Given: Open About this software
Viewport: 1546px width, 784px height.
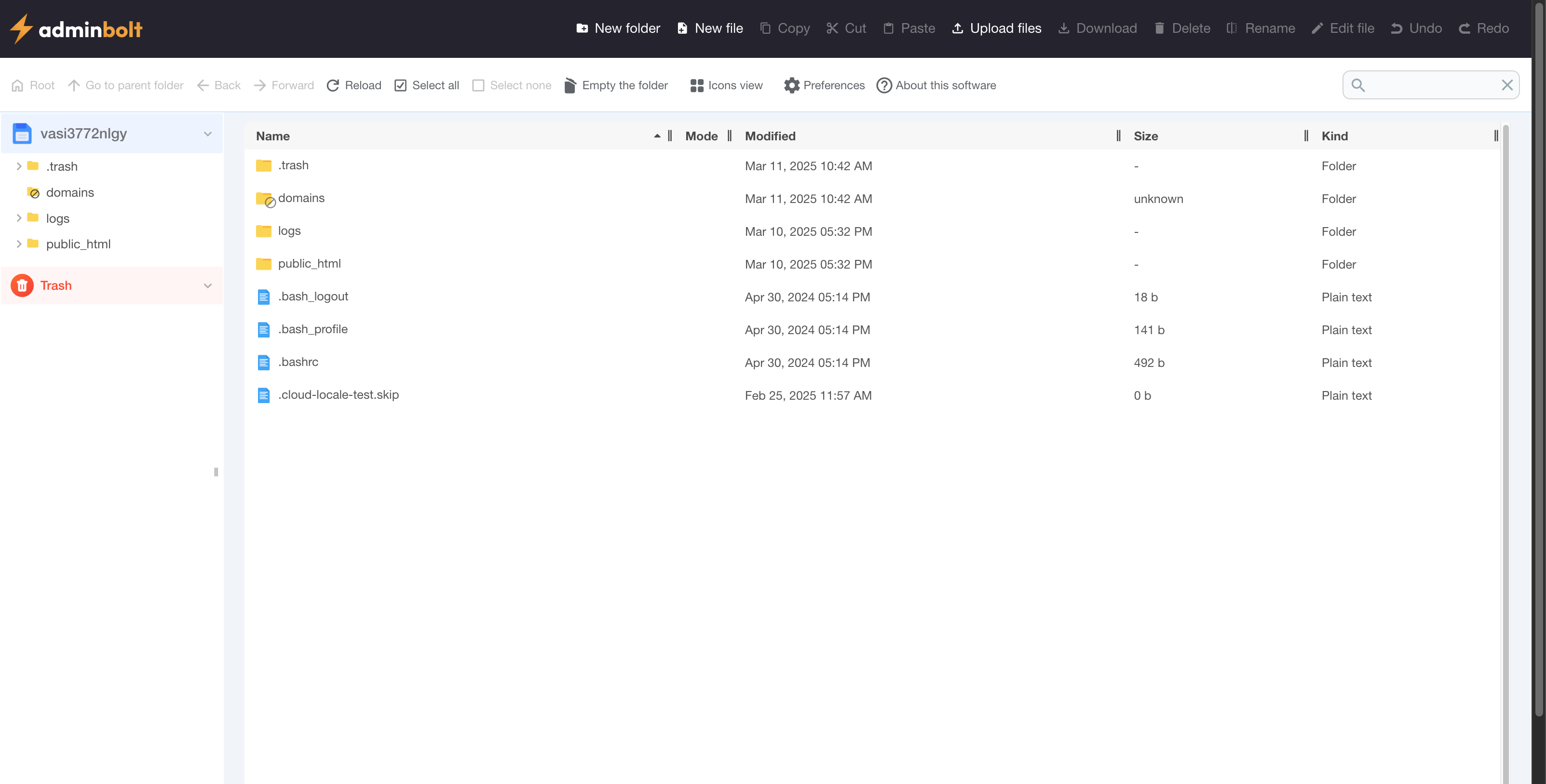Looking at the screenshot, I should tap(883, 85).
